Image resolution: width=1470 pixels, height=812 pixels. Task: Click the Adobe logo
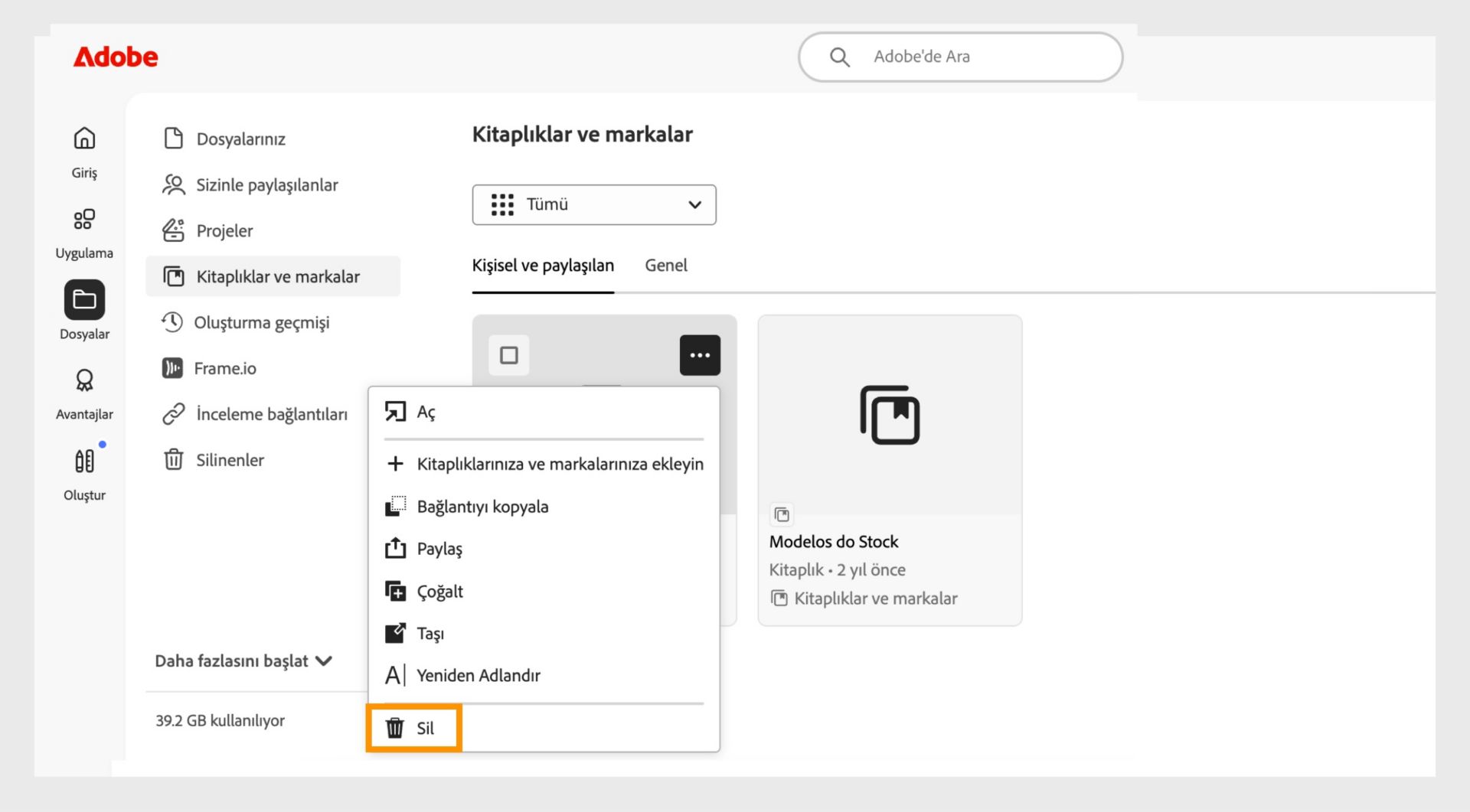click(116, 57)
